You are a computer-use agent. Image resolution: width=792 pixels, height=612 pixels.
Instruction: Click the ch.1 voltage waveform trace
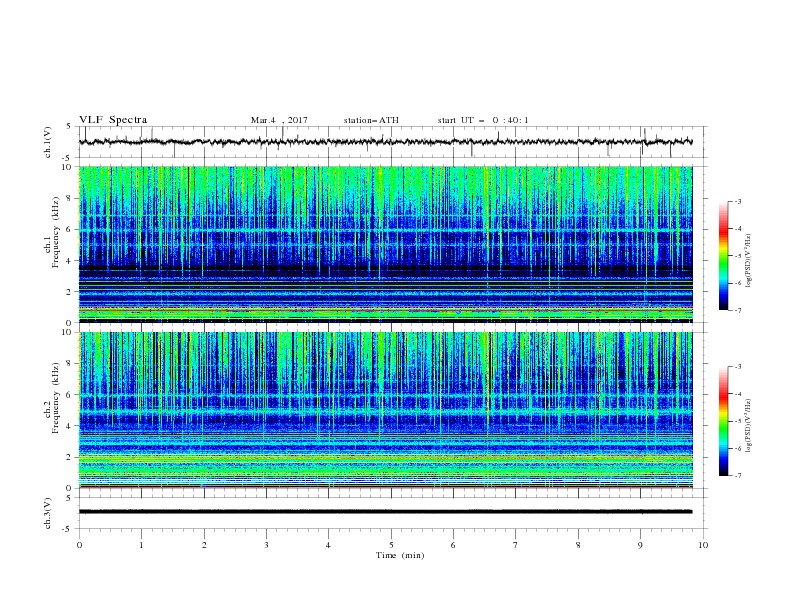click(385, 142)
